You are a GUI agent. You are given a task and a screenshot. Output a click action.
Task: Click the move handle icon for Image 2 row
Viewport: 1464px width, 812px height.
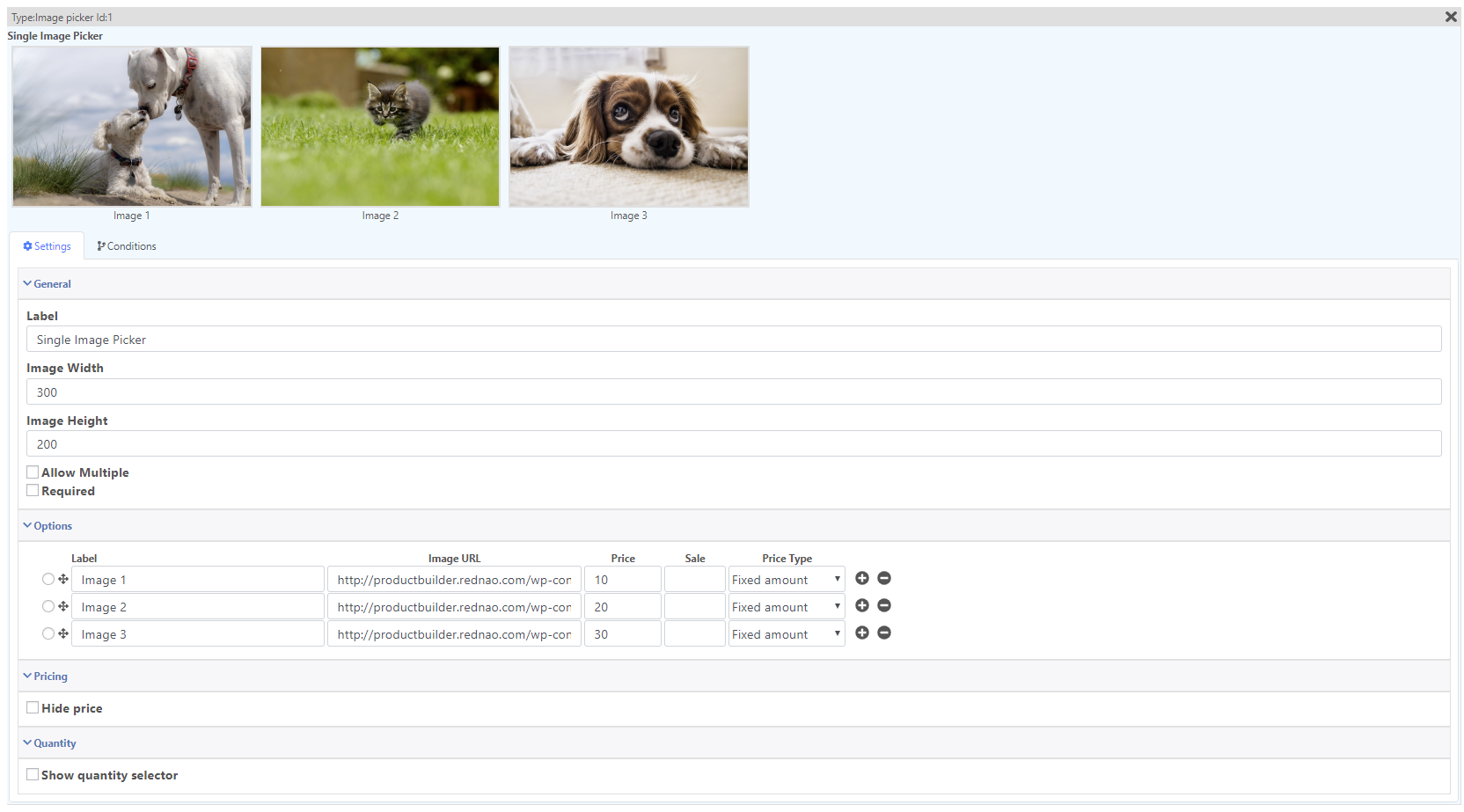[x=63, y=606]
